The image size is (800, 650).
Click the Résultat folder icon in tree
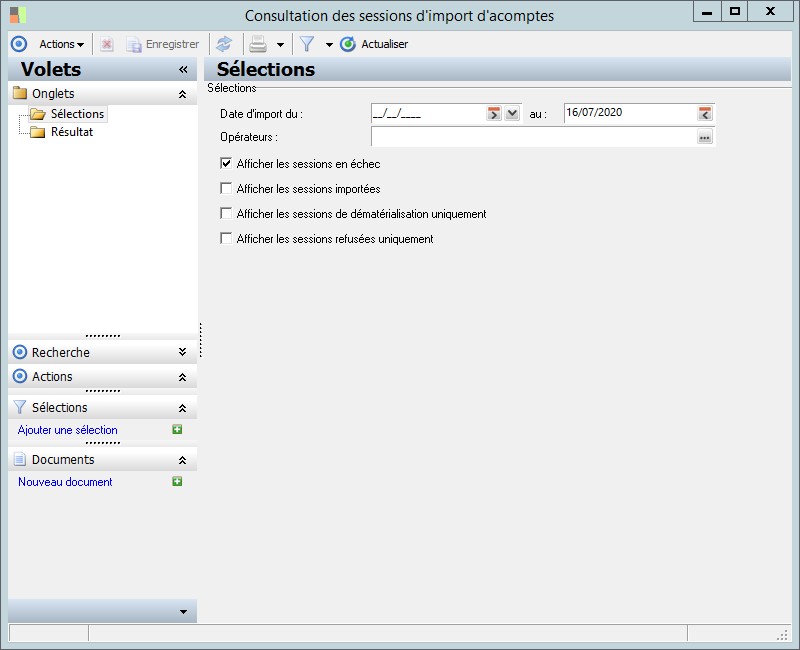(37, 133)
